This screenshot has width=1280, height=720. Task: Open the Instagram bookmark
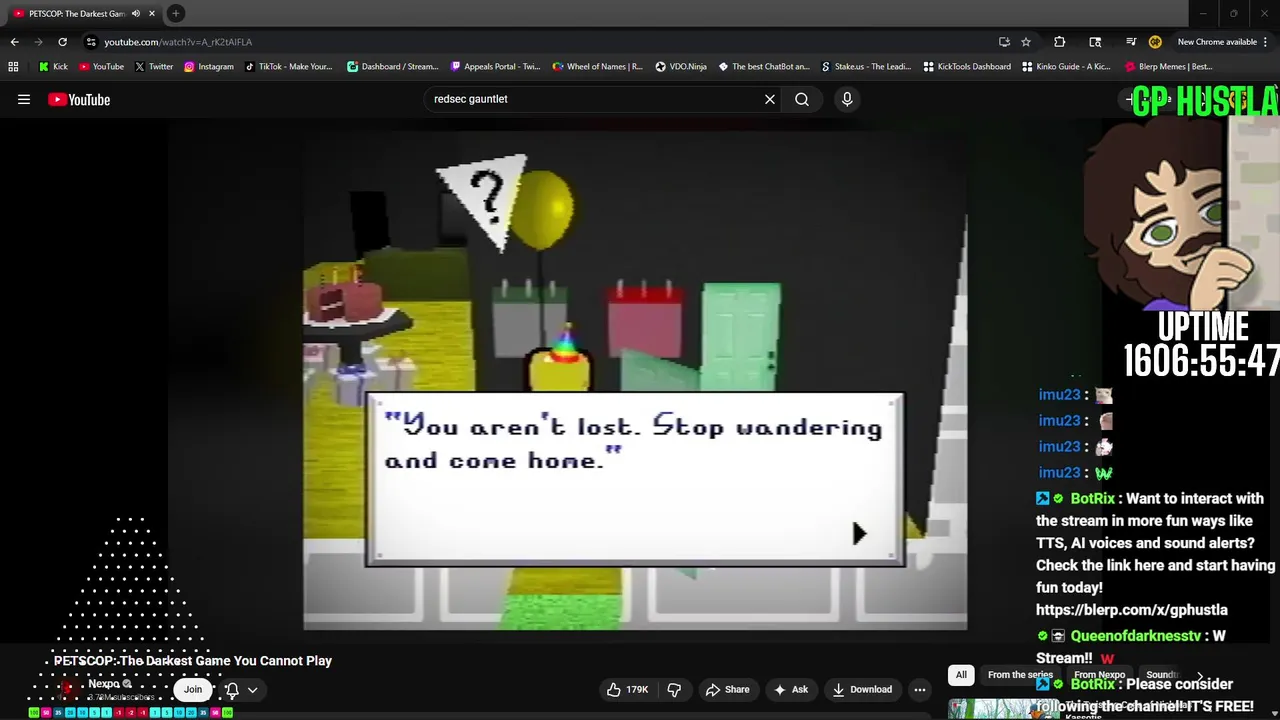point(208,67)
